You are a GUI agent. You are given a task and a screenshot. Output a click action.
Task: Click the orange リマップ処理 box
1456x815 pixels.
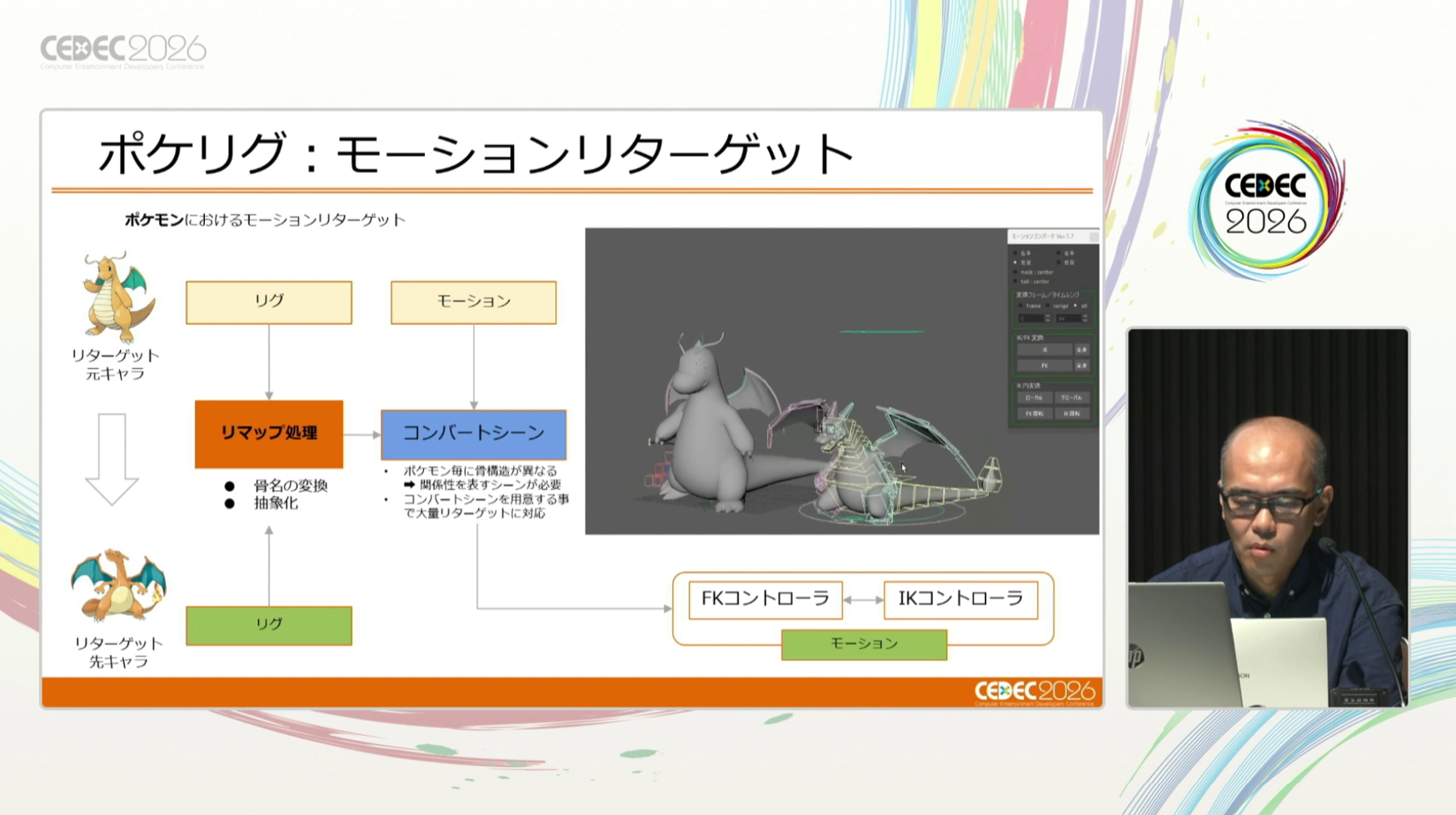(x=269, y=433)
